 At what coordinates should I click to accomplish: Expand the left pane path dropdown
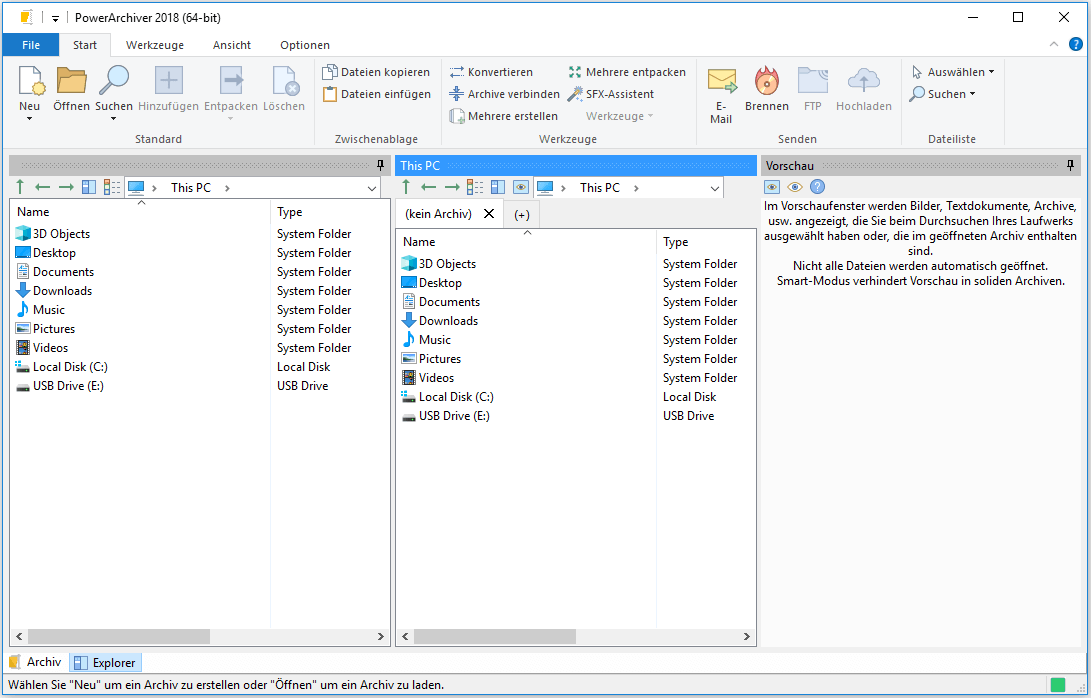[372, 188]
